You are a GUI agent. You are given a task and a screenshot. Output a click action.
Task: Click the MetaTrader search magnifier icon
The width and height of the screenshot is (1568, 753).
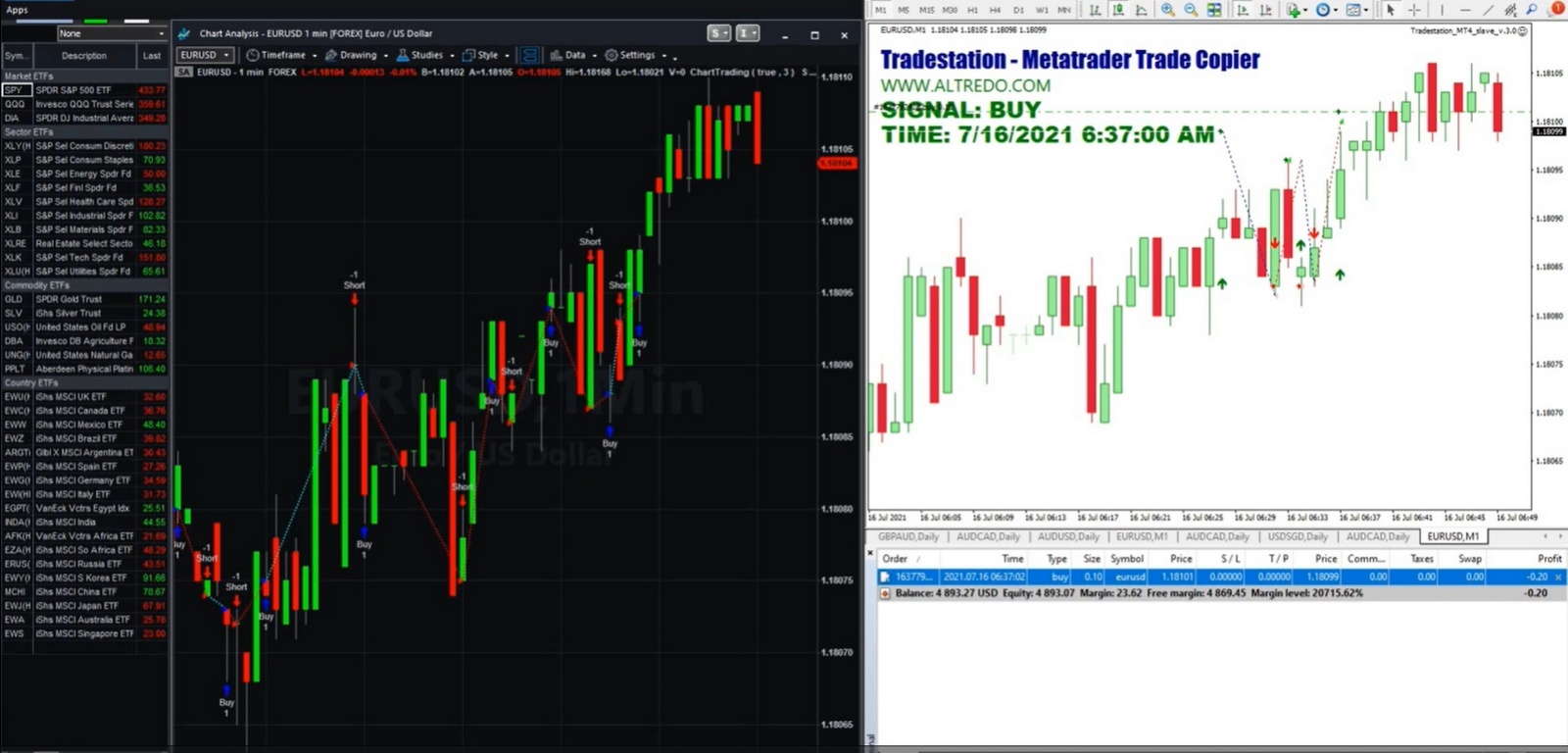pos(1532,10)
